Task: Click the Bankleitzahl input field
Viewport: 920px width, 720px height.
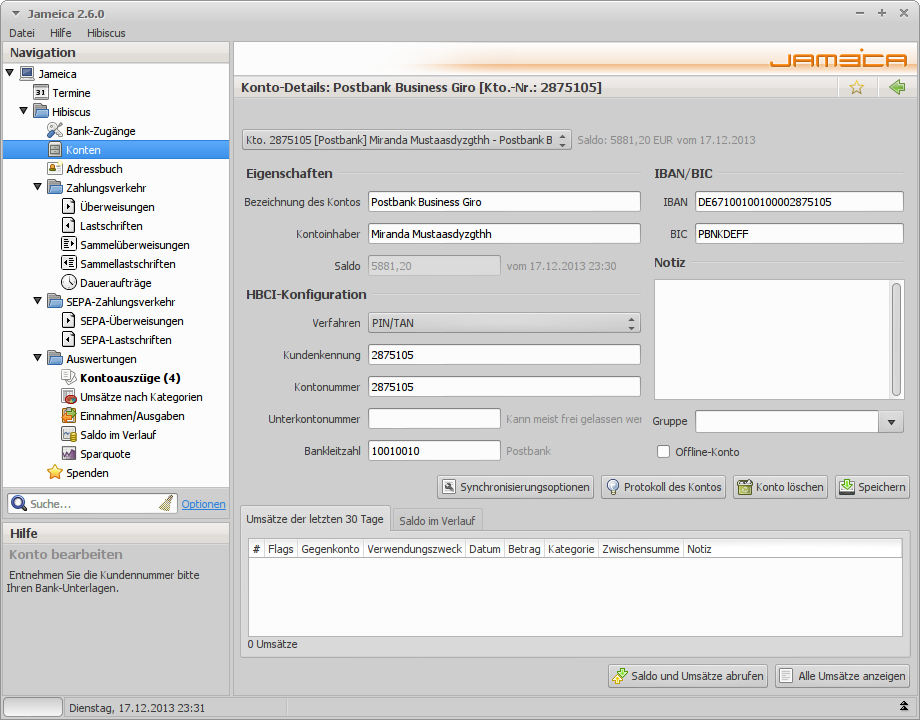Action: click(434, 451)
